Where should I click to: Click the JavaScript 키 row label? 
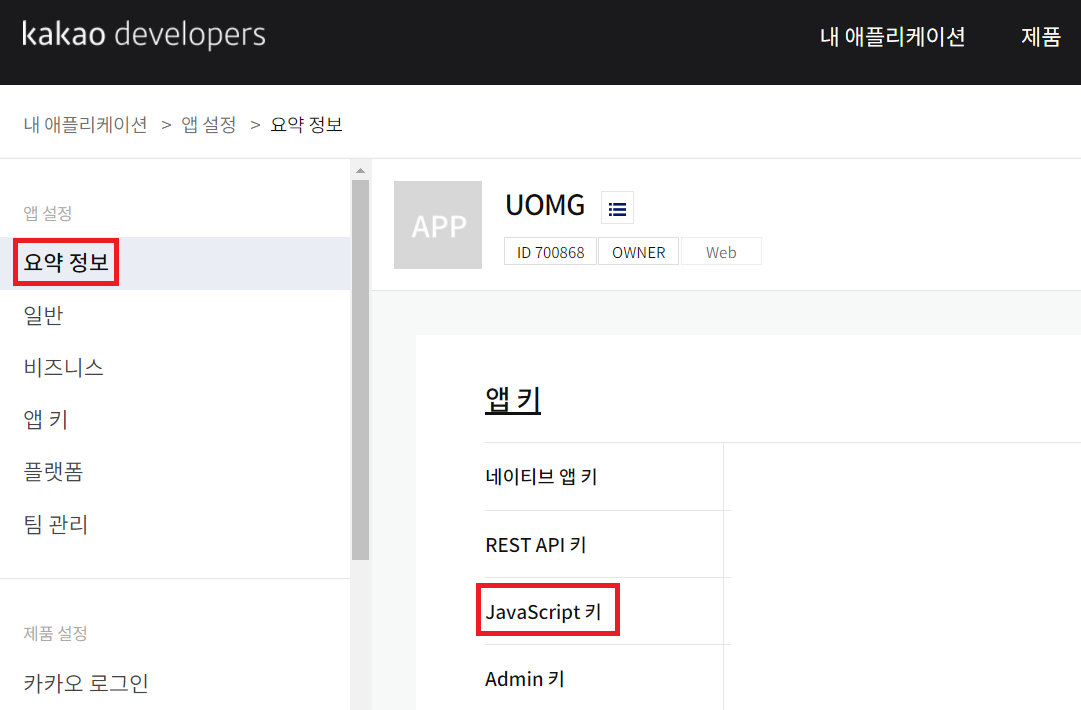(543, 611)
